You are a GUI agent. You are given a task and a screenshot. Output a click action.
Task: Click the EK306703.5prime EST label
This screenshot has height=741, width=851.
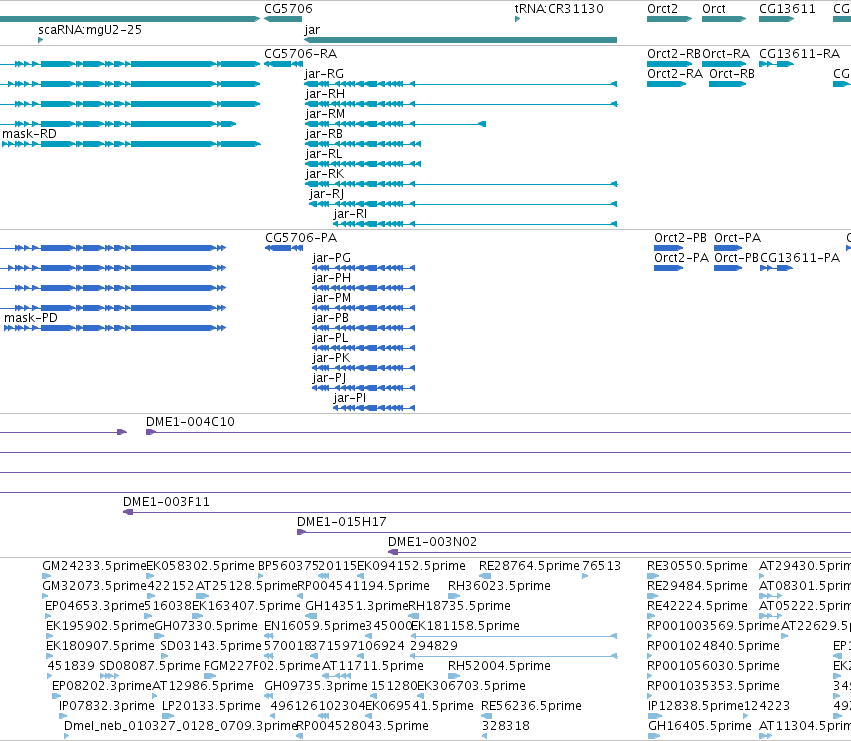(x=471, y=686)
